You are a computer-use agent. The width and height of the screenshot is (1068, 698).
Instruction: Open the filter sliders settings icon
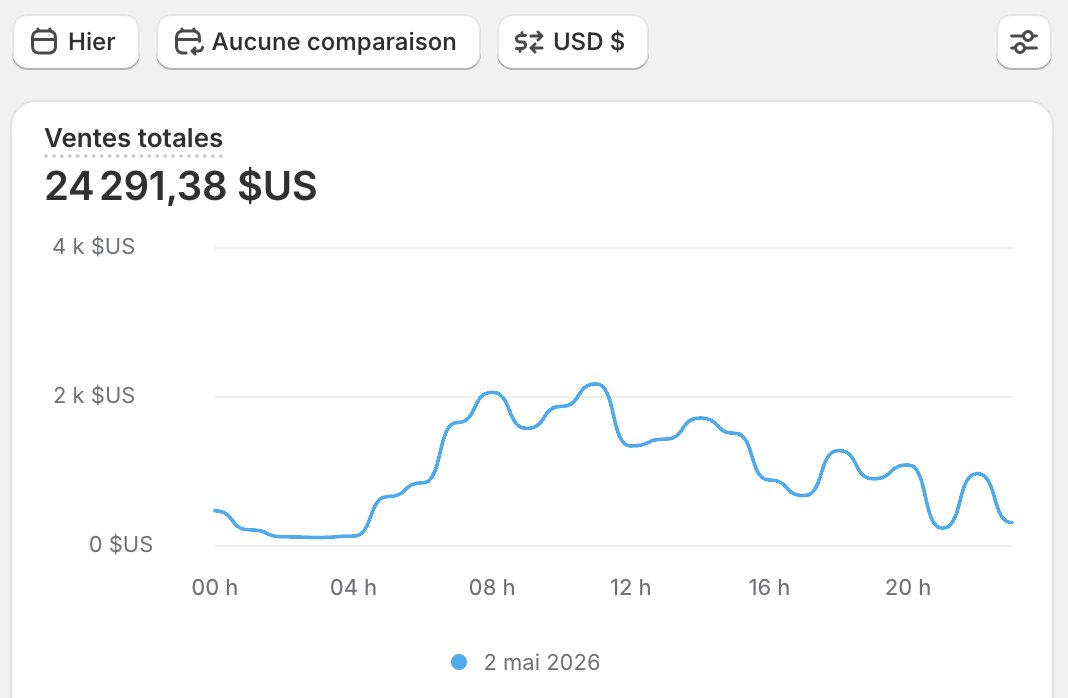pos(1024,42)
